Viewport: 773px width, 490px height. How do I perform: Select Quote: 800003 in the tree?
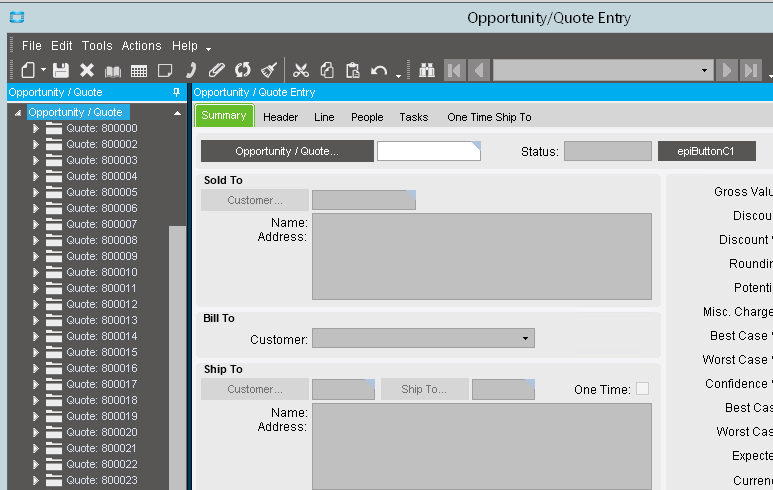102,160
